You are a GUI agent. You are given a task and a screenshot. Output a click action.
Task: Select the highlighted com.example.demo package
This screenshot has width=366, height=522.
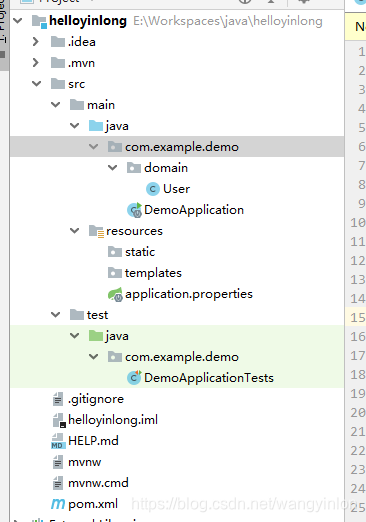click(182, 147)
